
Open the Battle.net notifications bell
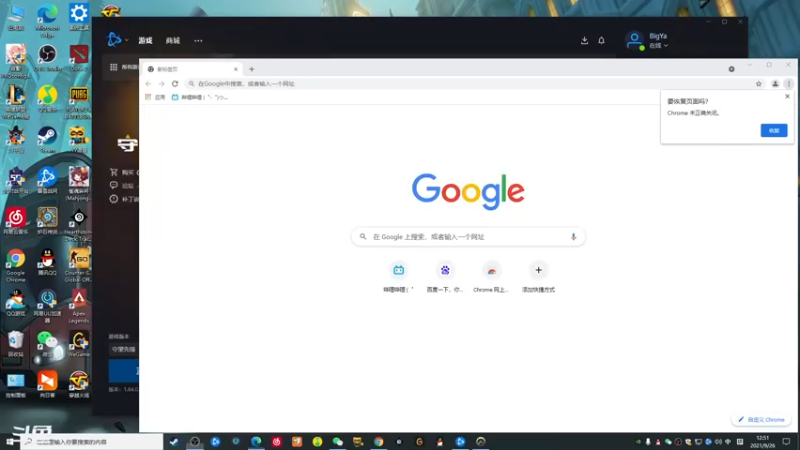click(602, 40)
